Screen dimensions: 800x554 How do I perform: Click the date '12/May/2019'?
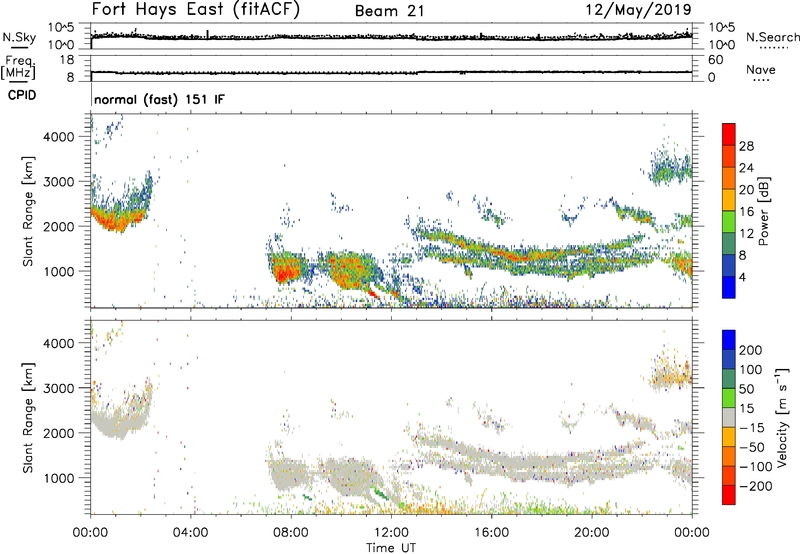pos(639,10)
